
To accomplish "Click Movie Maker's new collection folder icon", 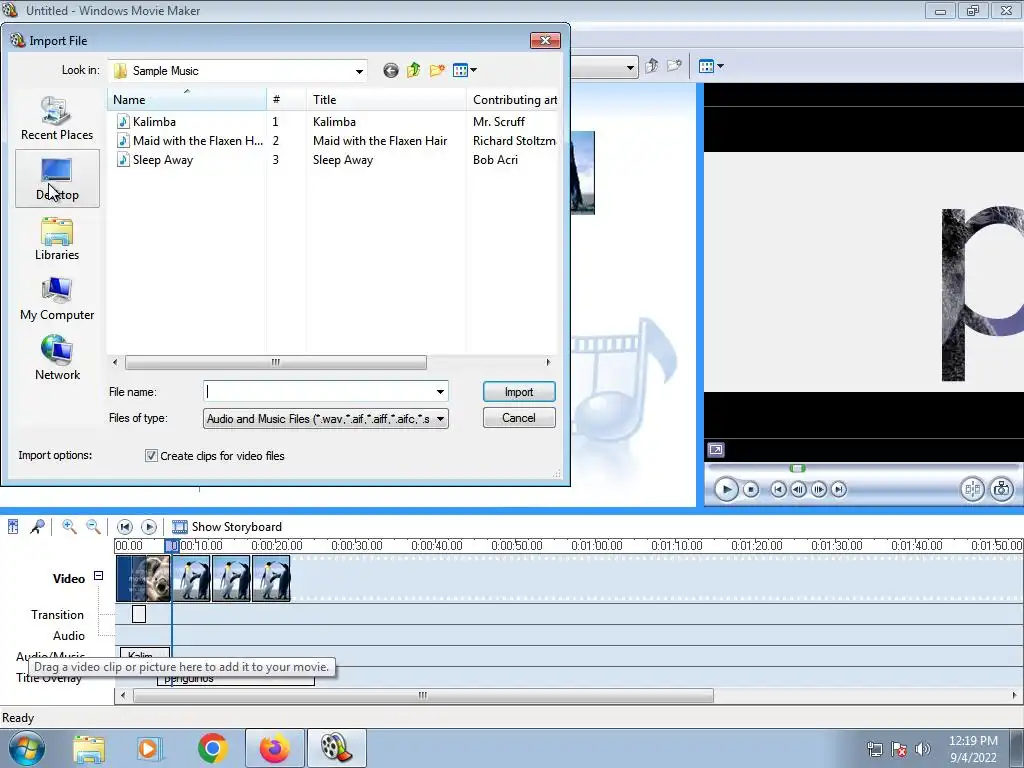I will point(674,66).
